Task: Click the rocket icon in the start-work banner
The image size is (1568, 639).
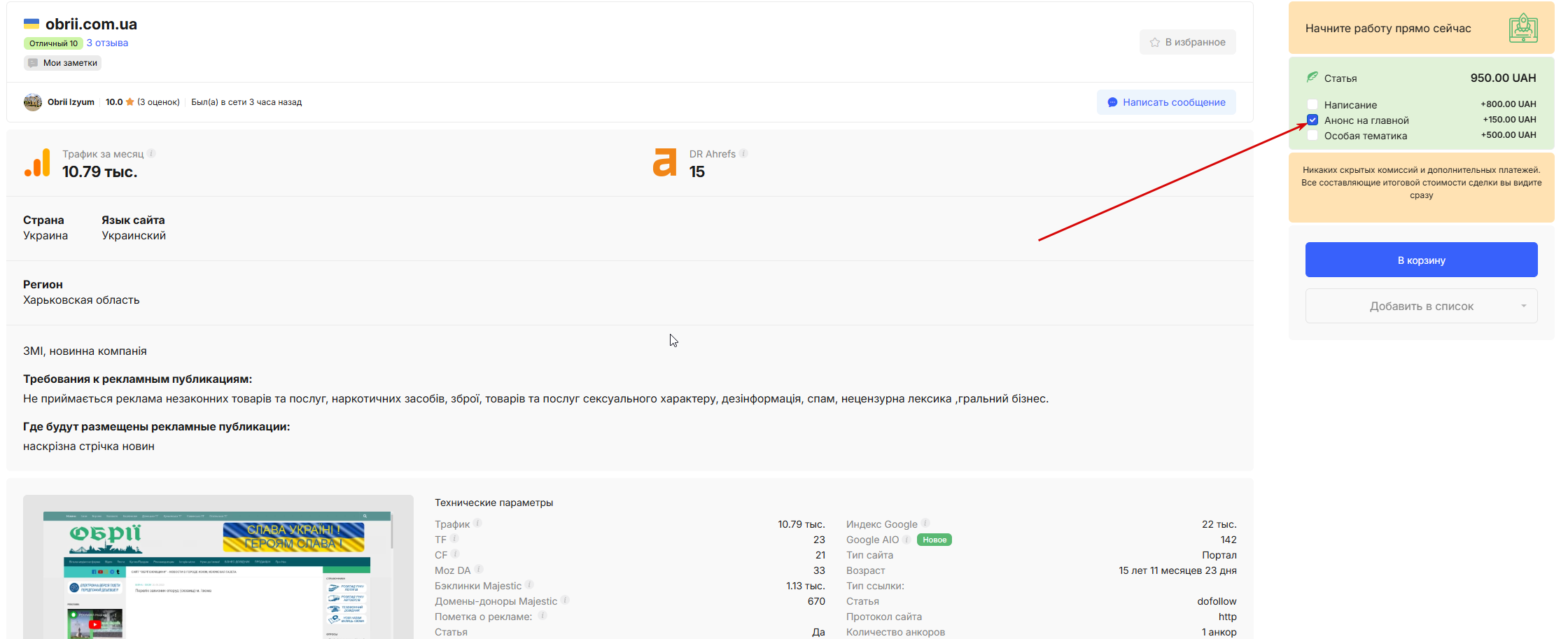Action: [1523, 28]
